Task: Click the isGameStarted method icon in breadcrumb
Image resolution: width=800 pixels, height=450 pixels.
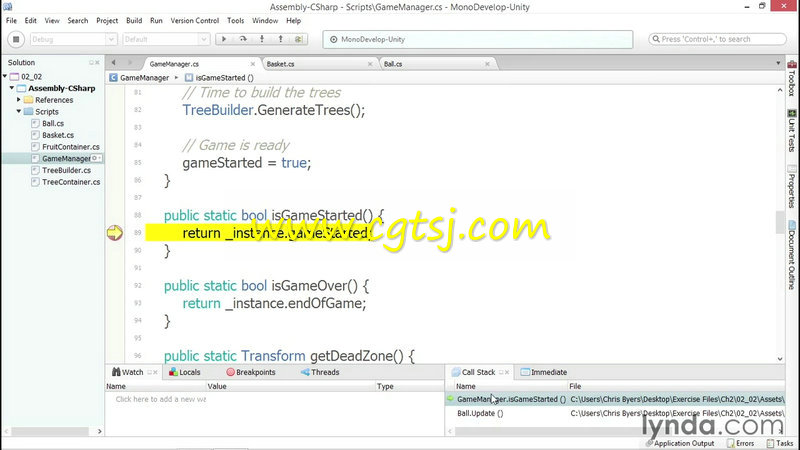Action: (x=189, y=78)
